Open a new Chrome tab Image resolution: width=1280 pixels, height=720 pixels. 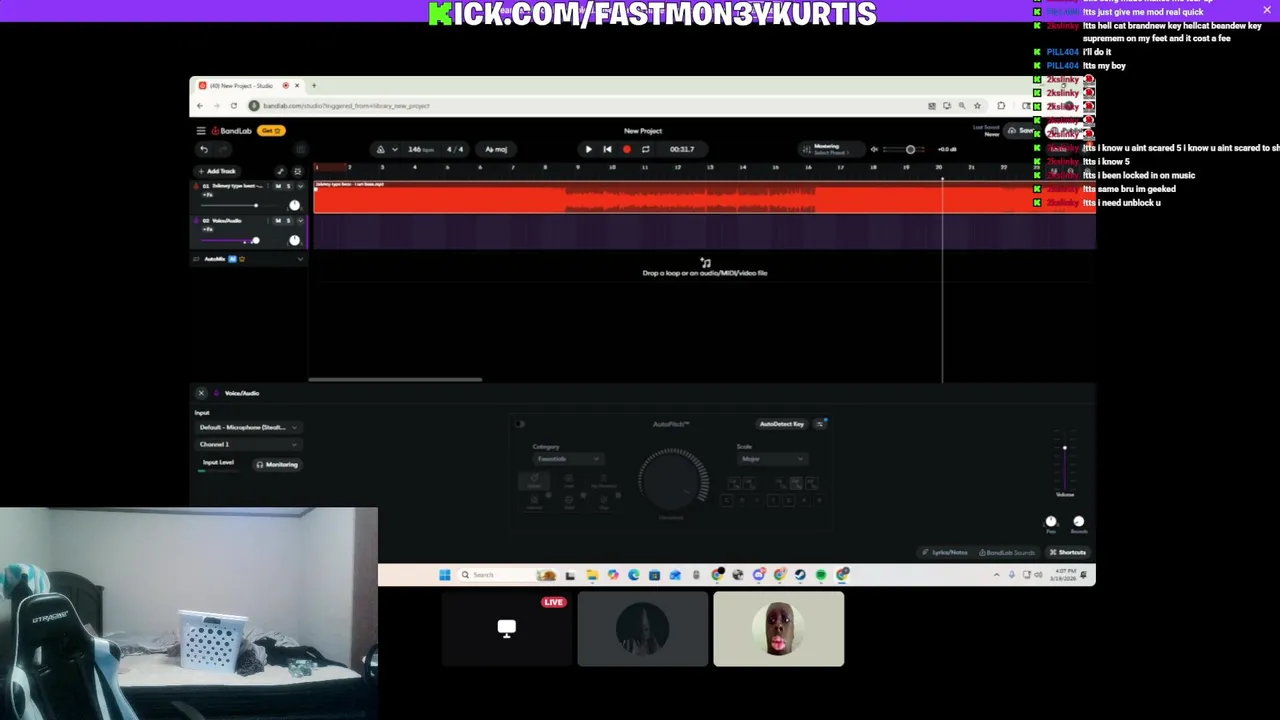click(x=313, y=86)
